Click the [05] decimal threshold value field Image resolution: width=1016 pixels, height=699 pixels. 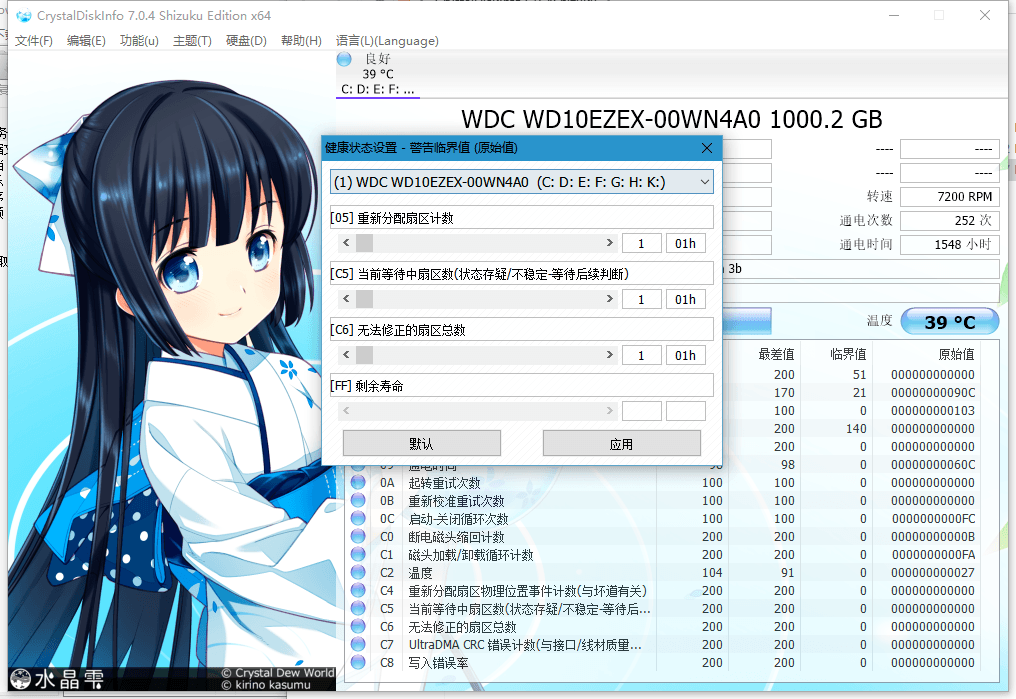tap(641, 244)
